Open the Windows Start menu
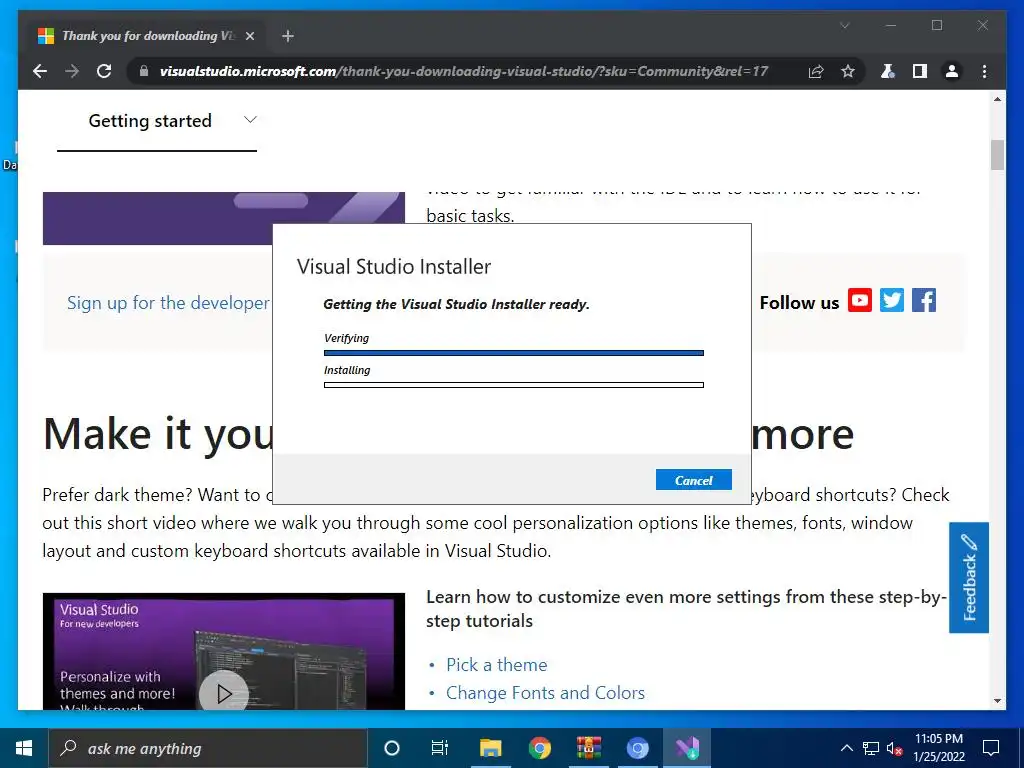 (x=24, y=748)
